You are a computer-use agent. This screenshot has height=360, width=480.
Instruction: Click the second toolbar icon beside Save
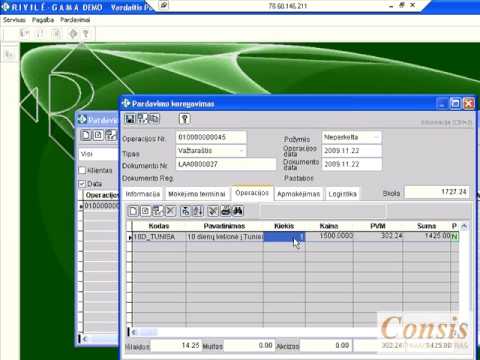(142, 119)
